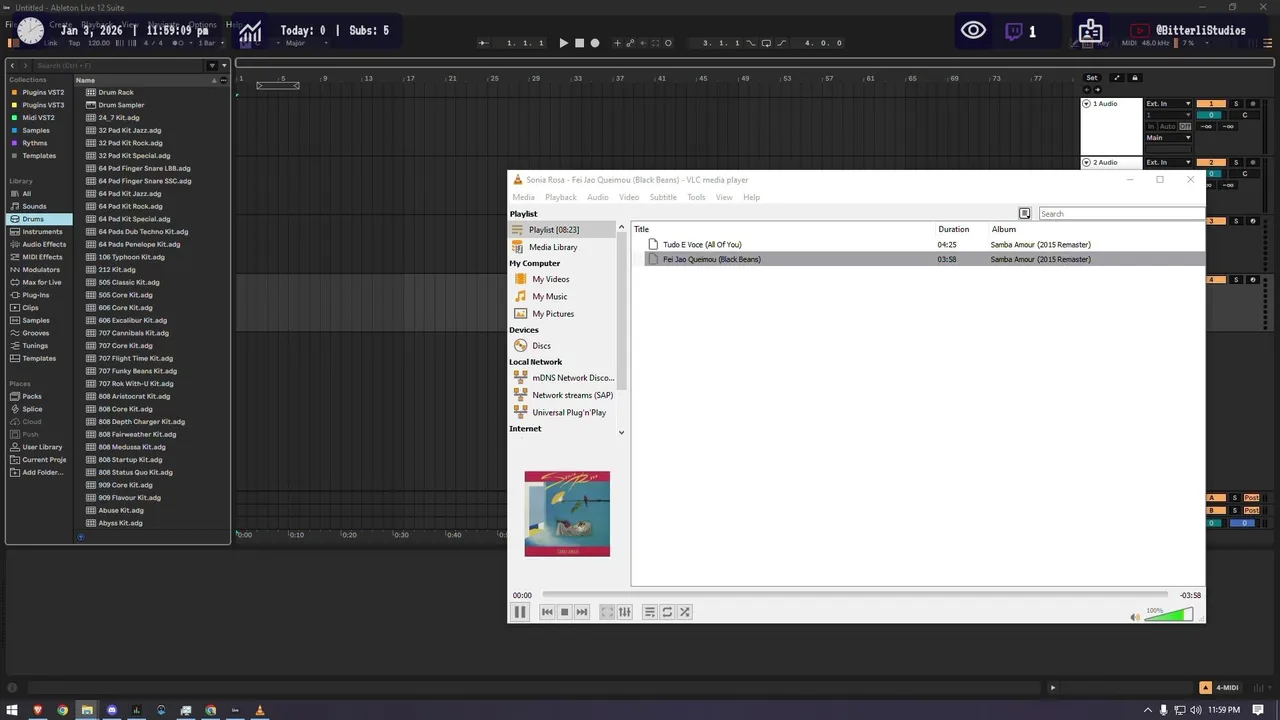Collapse the 2 Audio track fold button

click(x=1087, y=162)
